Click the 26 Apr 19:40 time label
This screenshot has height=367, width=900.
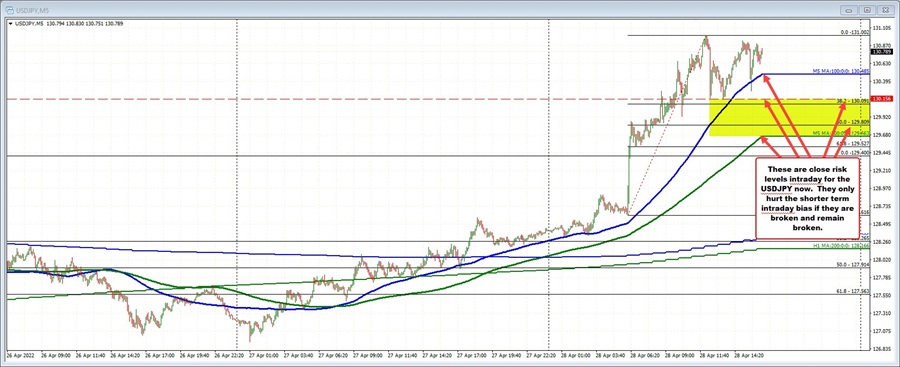pyautogui.click(x=195, y=356)
